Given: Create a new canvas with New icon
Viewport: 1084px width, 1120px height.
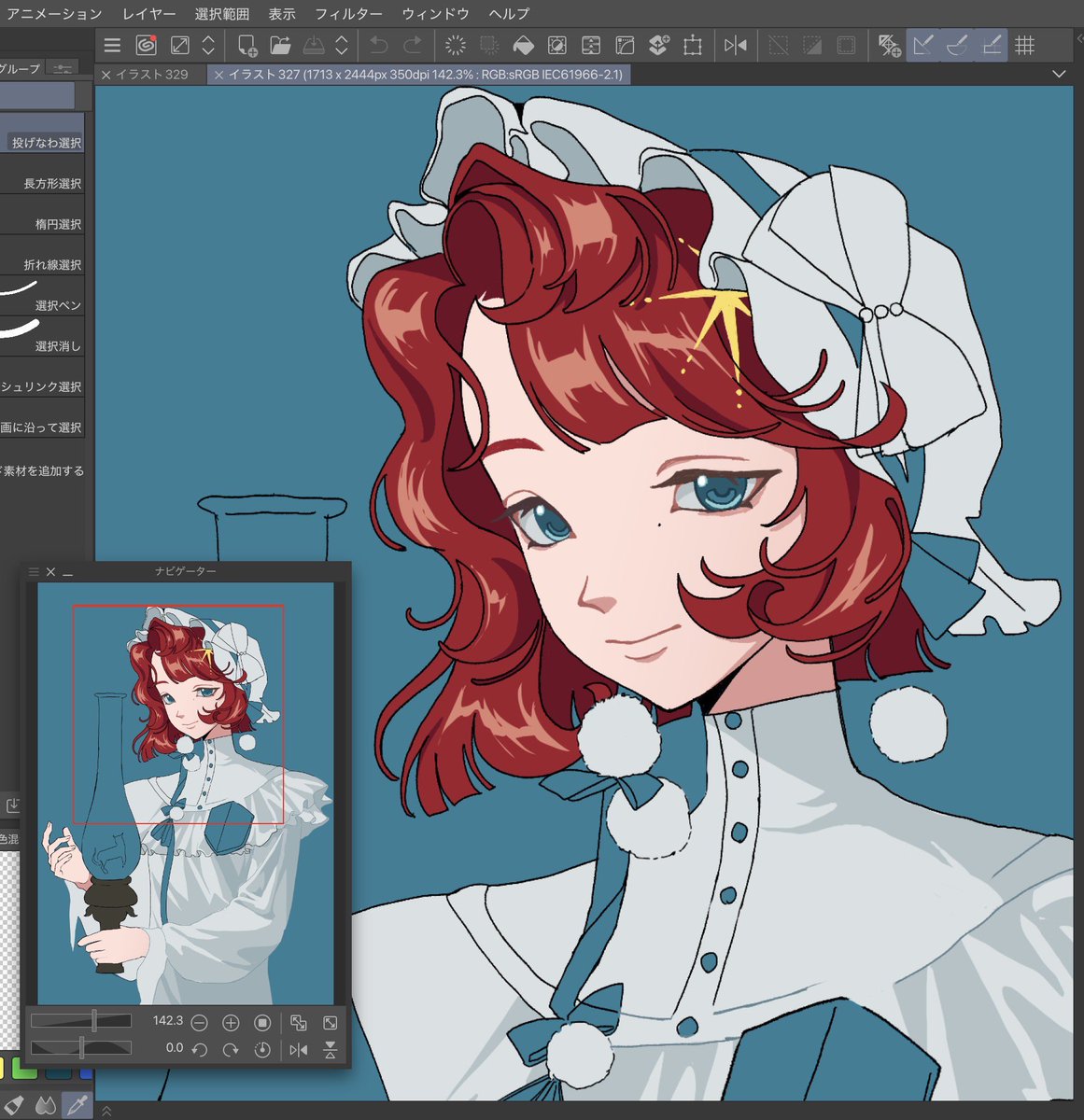Looking at the screenshot, I should (x=246, y=45).
